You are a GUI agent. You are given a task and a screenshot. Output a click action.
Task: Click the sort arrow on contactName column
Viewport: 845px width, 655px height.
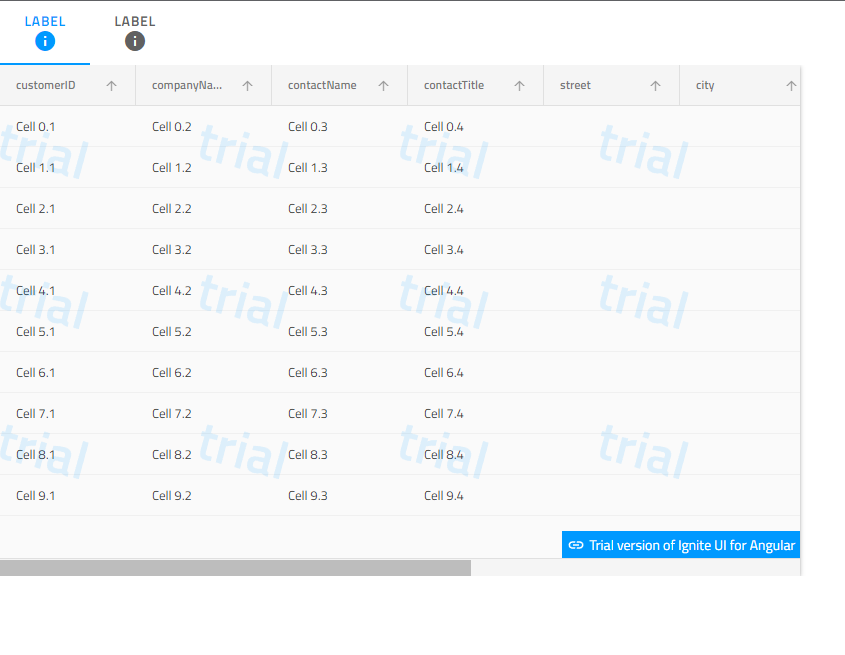(x=383, y=85)
